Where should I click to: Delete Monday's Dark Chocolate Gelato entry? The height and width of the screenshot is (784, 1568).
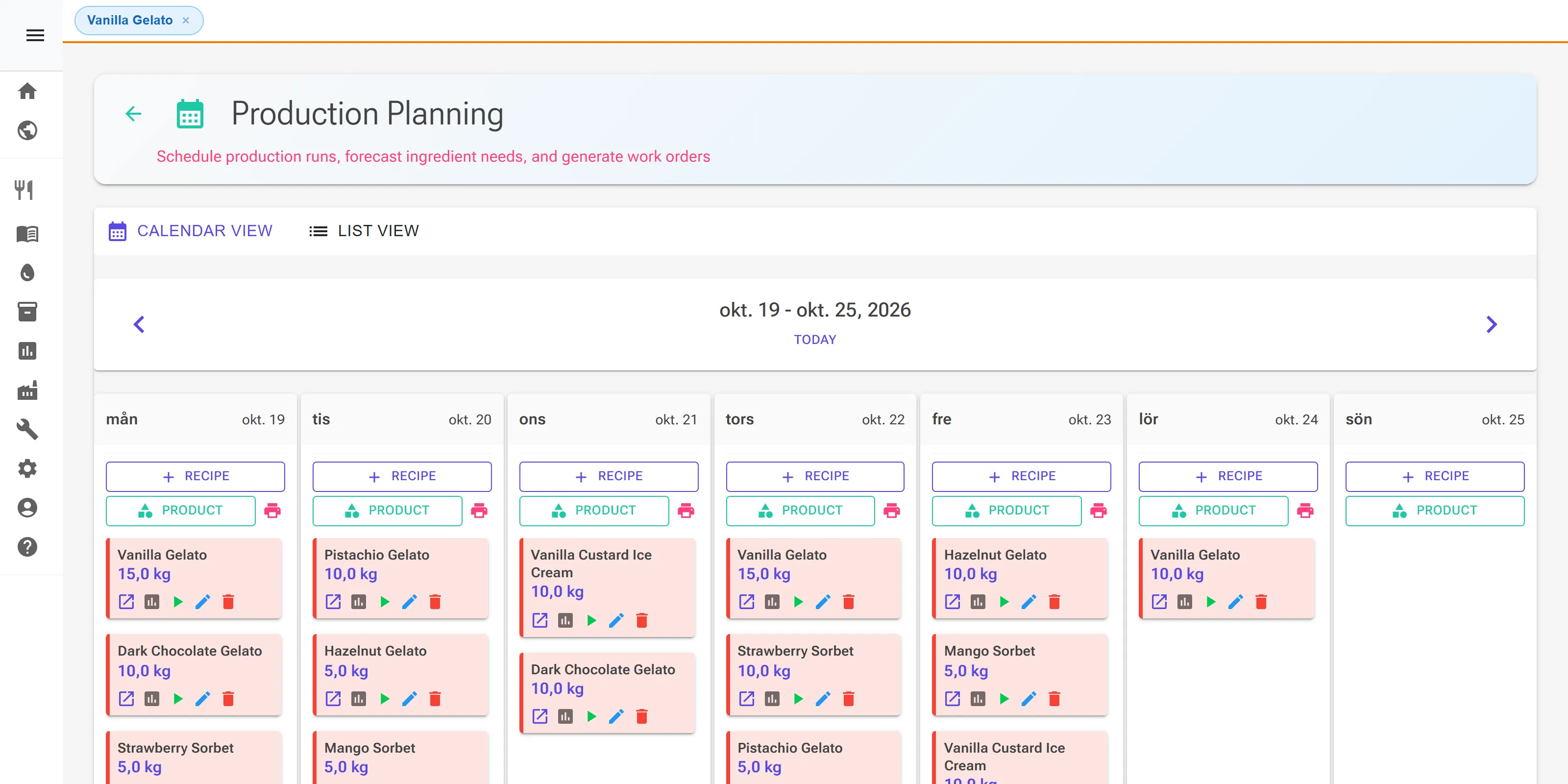pos(228,699)
